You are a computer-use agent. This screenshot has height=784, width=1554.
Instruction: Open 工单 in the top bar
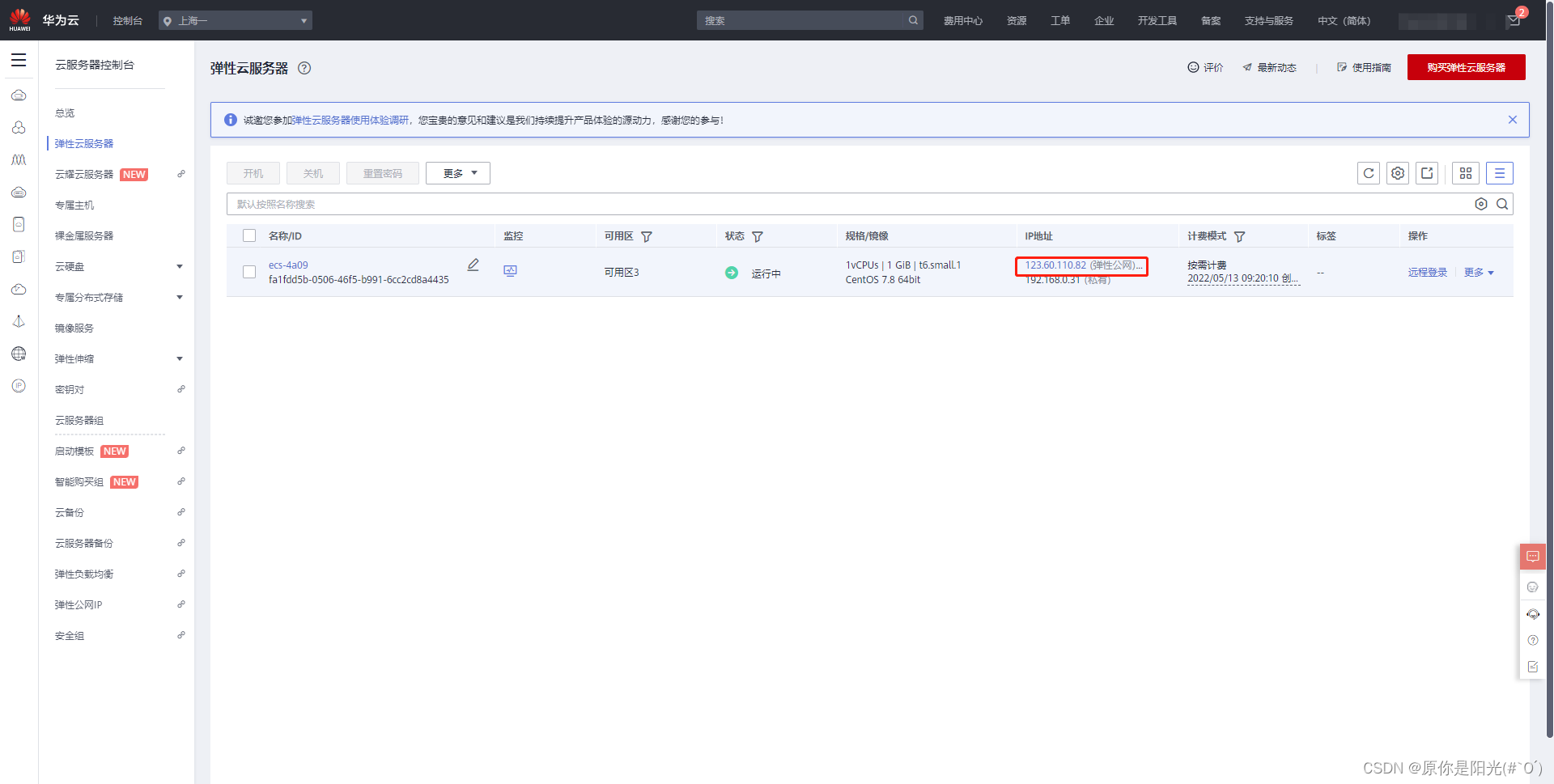(x=1060, y=21)
